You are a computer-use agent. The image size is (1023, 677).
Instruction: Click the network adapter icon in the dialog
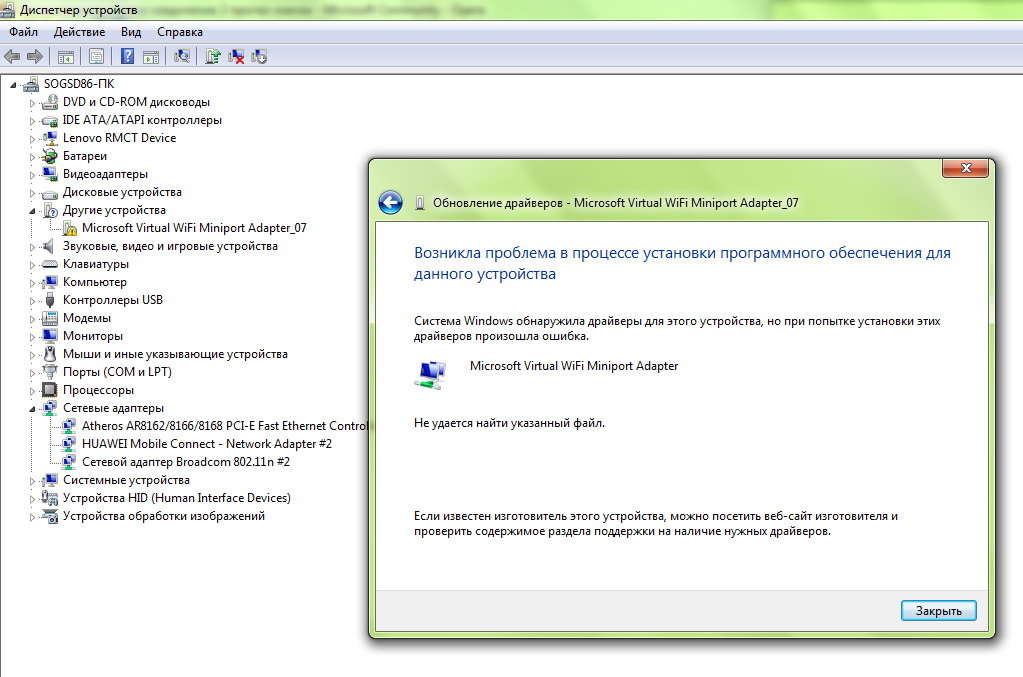click(x=431, y=375)
